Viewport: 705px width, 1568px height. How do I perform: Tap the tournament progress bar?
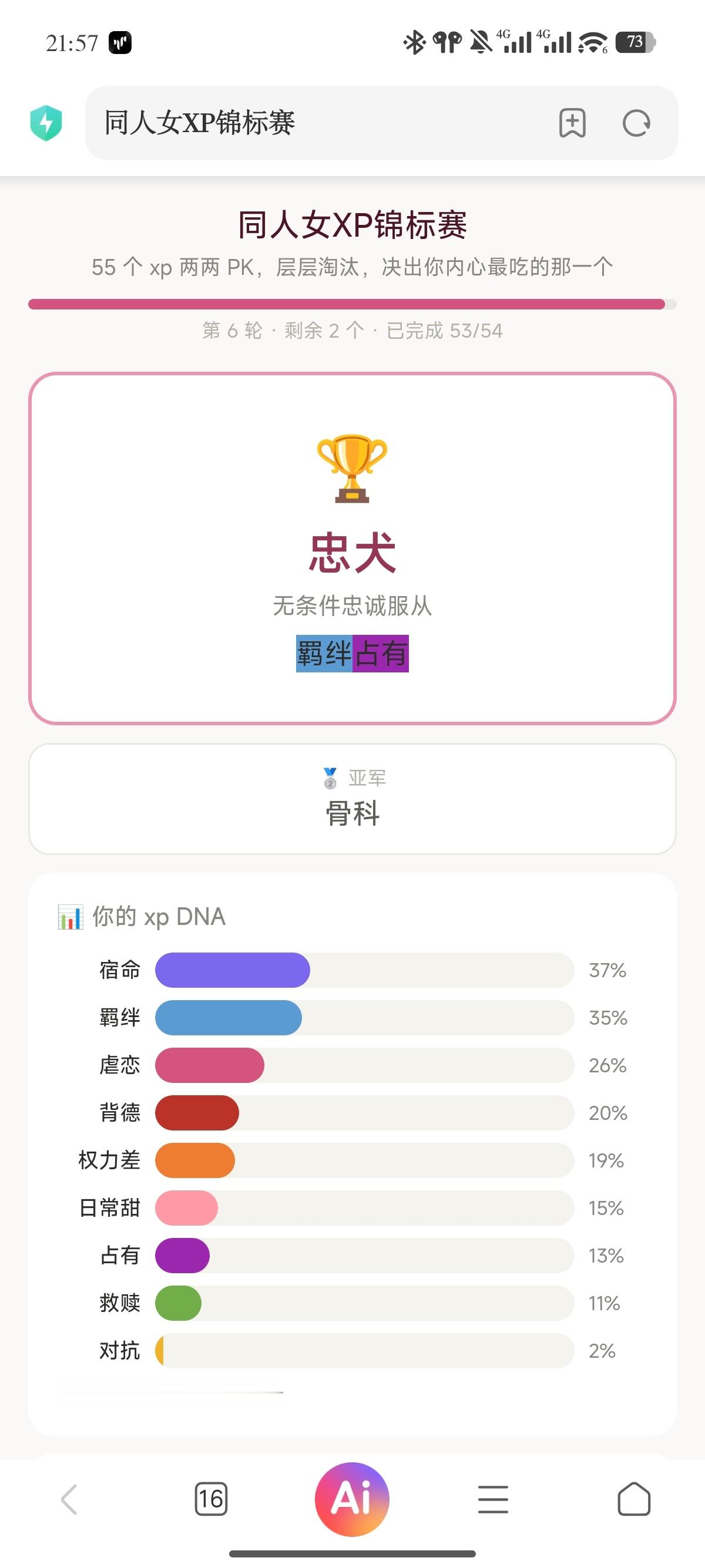(352, 304)
